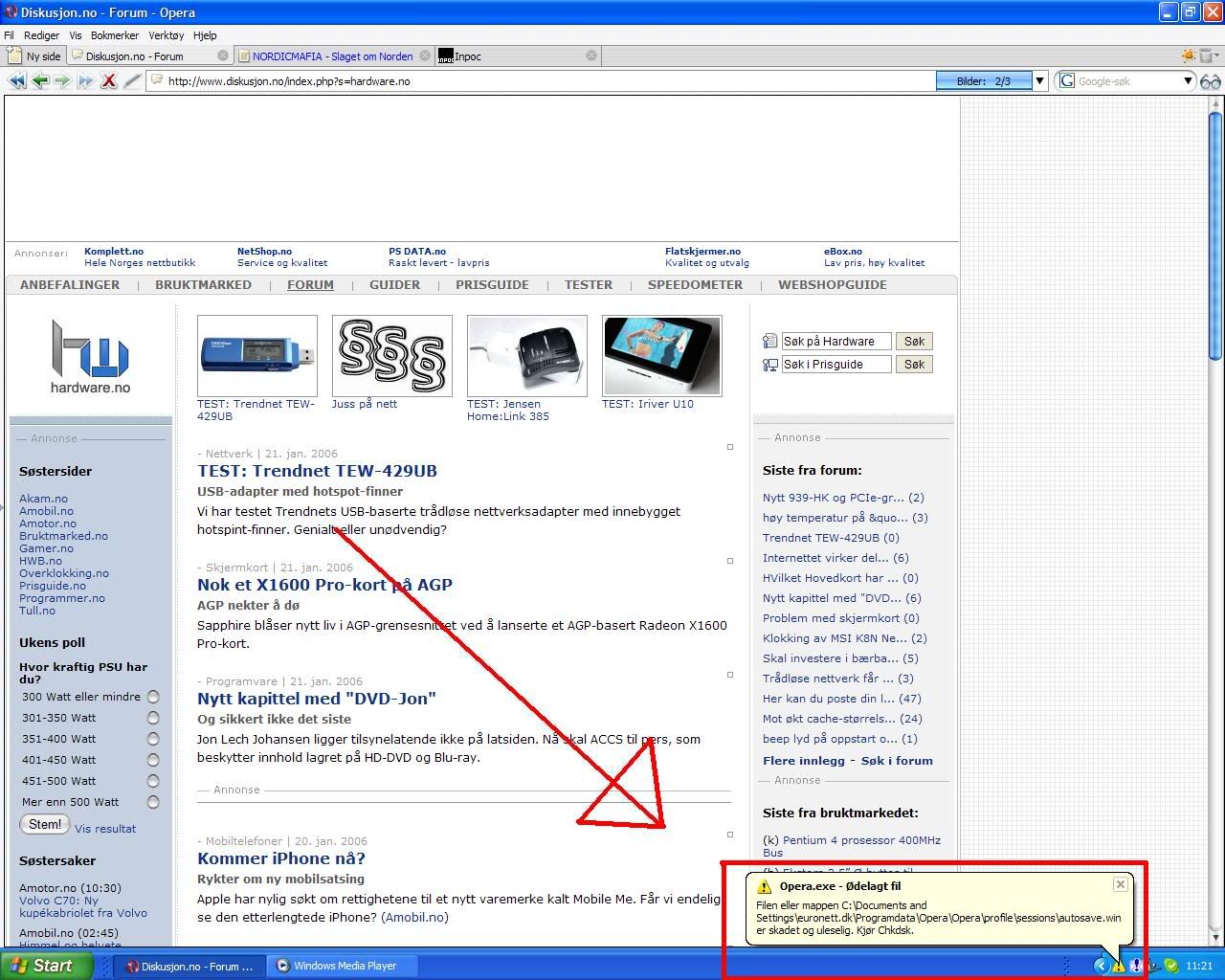Stop page loading with red X
The width and height of the screenshot is (1225, 980).
point(108,81)
